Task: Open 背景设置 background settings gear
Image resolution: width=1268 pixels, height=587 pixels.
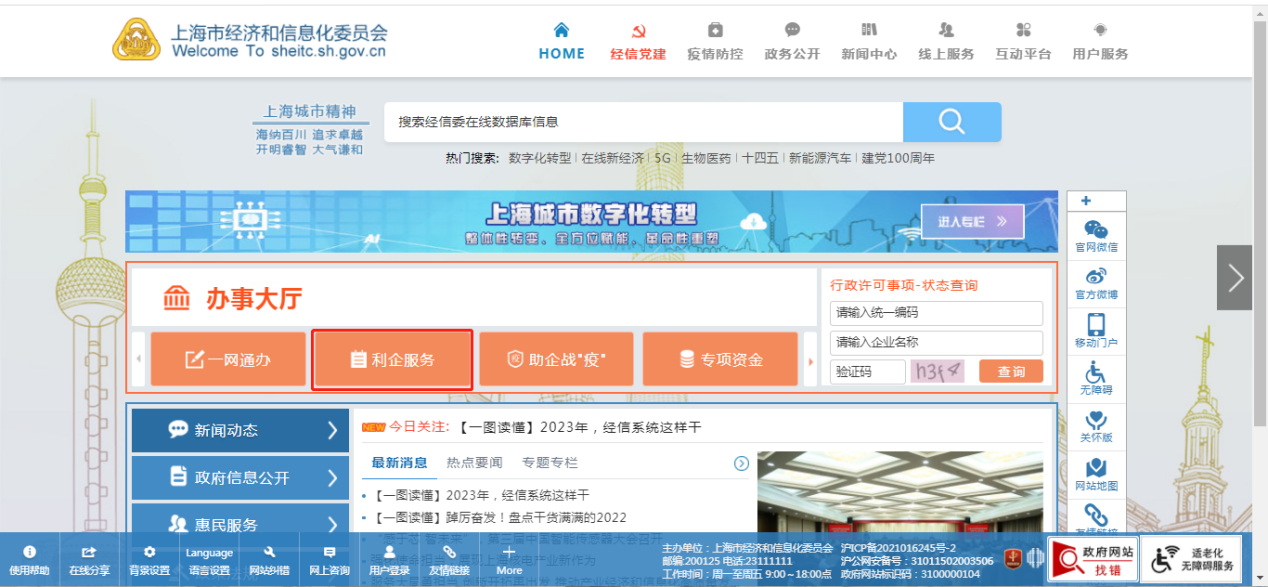Action: pos(149,560)
